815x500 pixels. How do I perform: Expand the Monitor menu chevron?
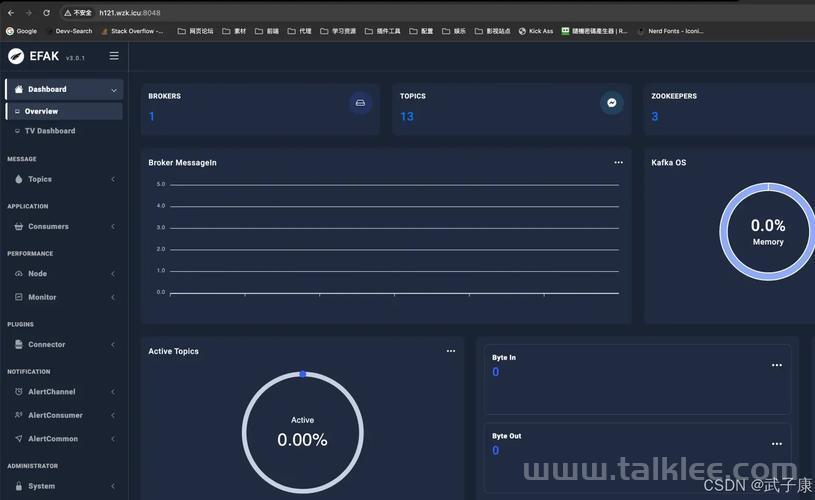coord(113,297)
